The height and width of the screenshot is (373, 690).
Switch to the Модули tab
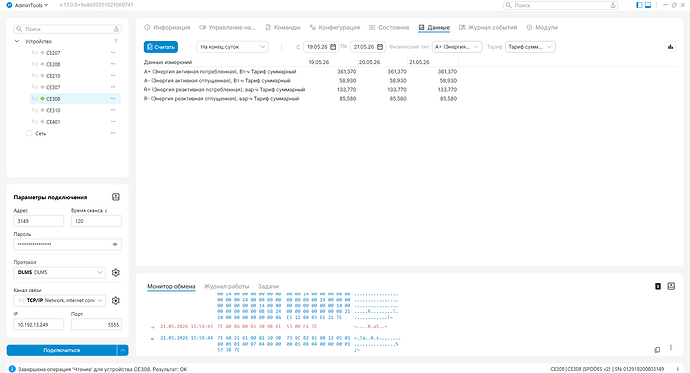coord(542,27)
